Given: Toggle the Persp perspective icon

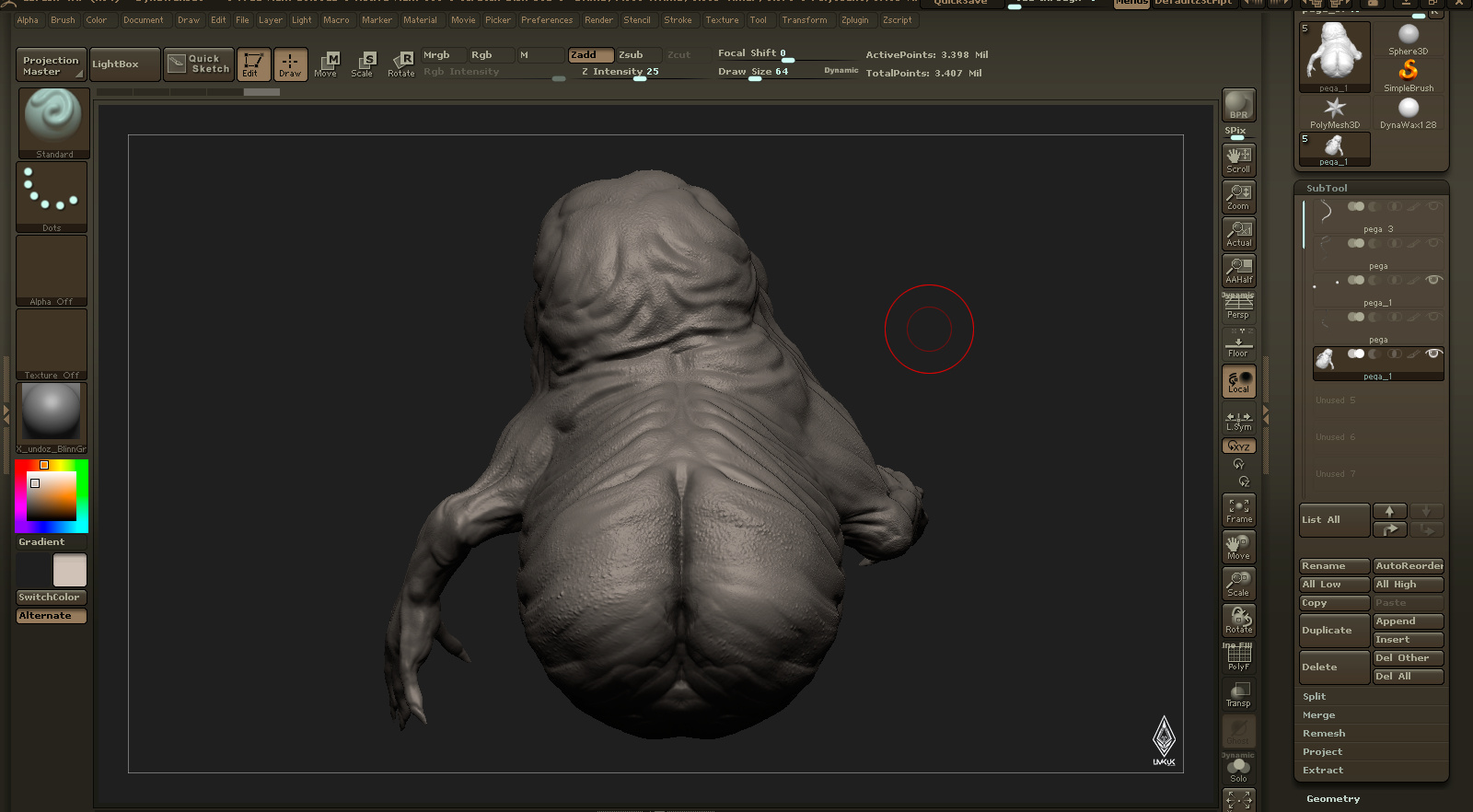Looking at the screenshot, I should coord(1238,307).
